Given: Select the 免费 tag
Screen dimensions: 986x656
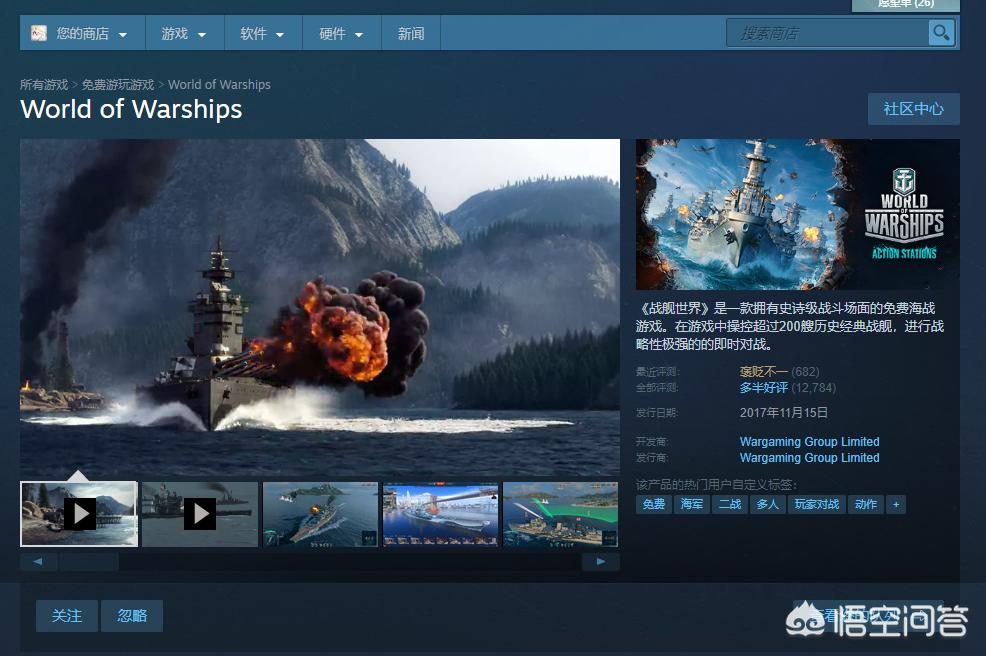Looking at the screenshot, I should [x=654, y=504].
